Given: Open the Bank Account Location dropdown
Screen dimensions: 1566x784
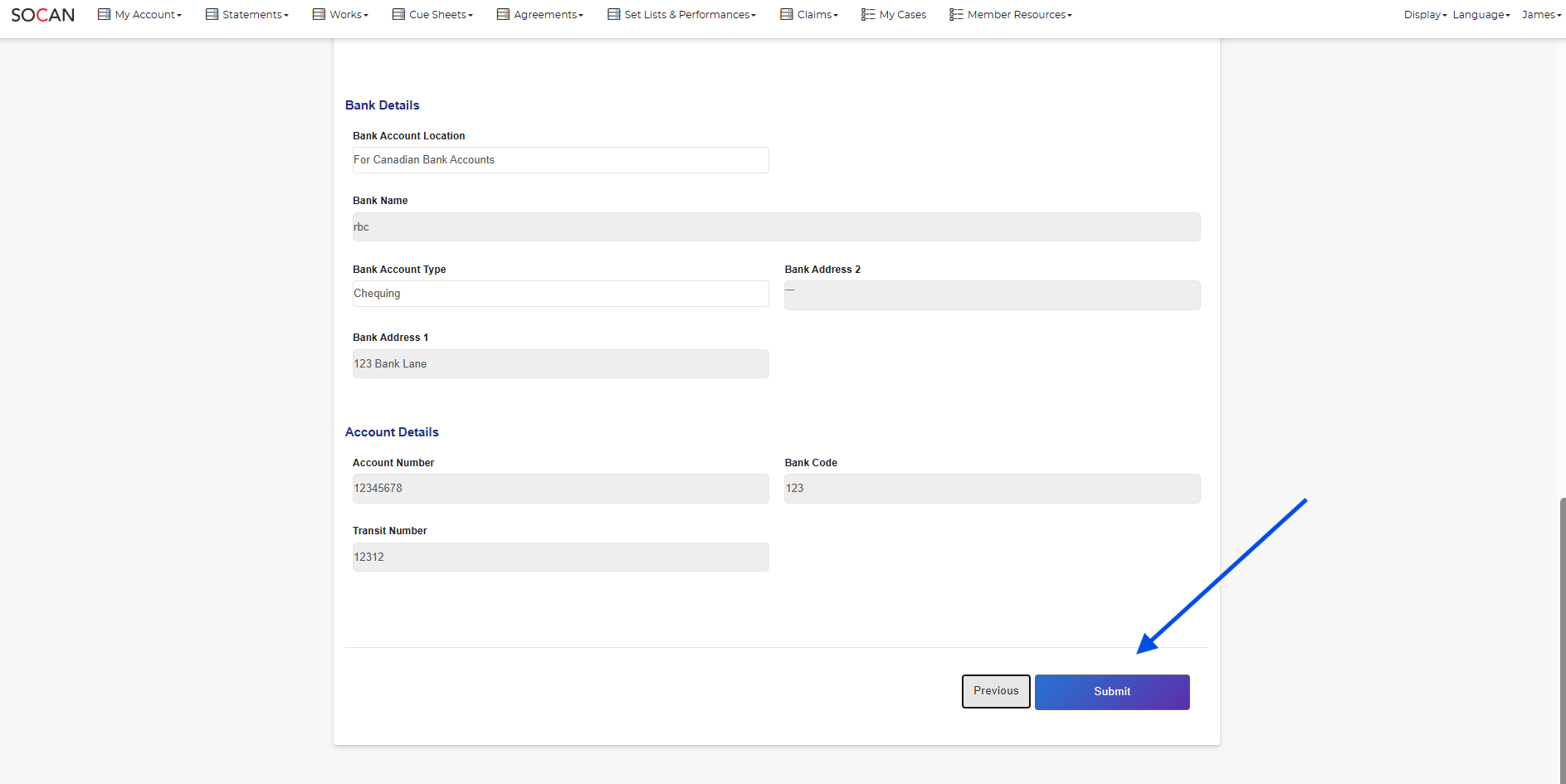Looking at the screenshot, I should point(560,160).
